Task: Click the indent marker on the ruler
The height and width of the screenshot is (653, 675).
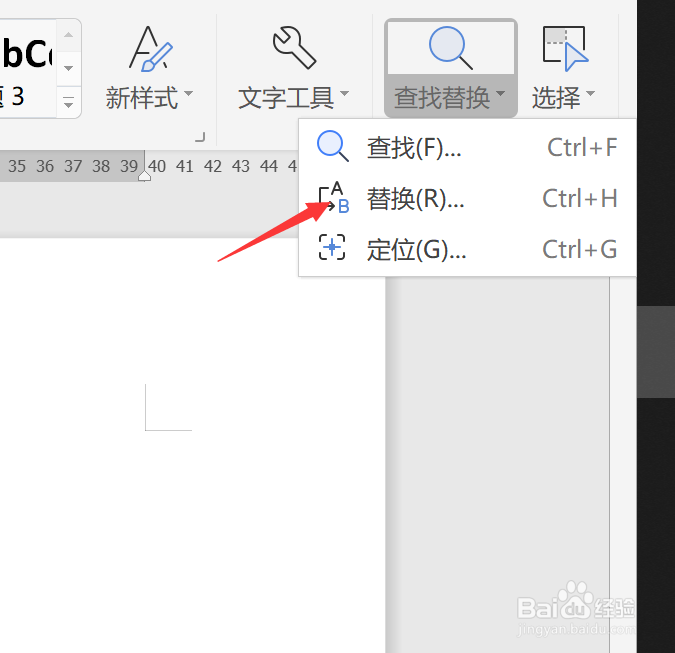Action: [145, 176]
